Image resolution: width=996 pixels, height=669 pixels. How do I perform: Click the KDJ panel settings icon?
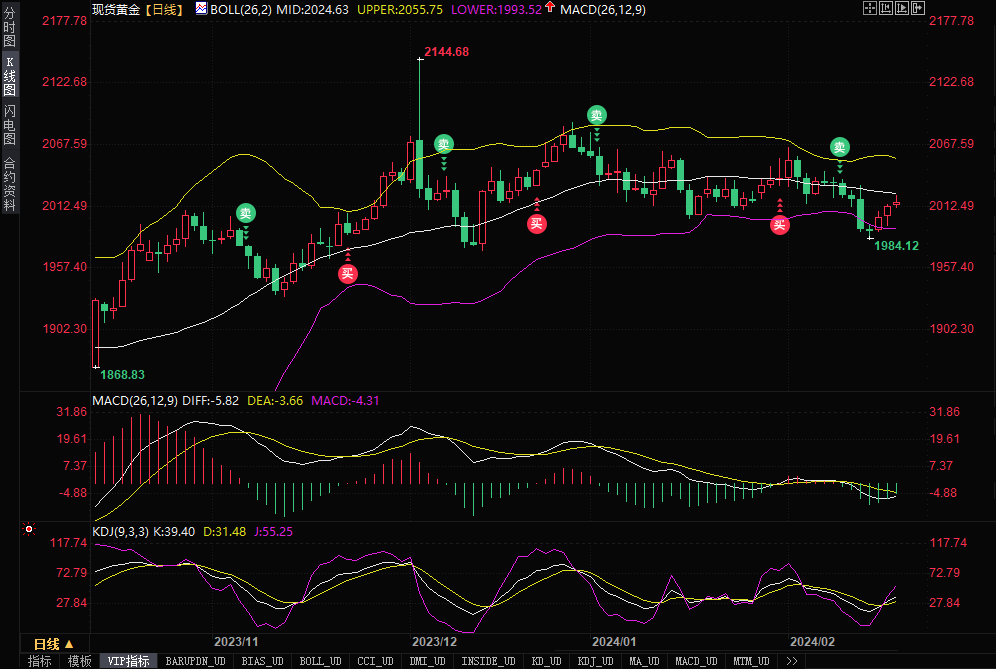point(29,528)
